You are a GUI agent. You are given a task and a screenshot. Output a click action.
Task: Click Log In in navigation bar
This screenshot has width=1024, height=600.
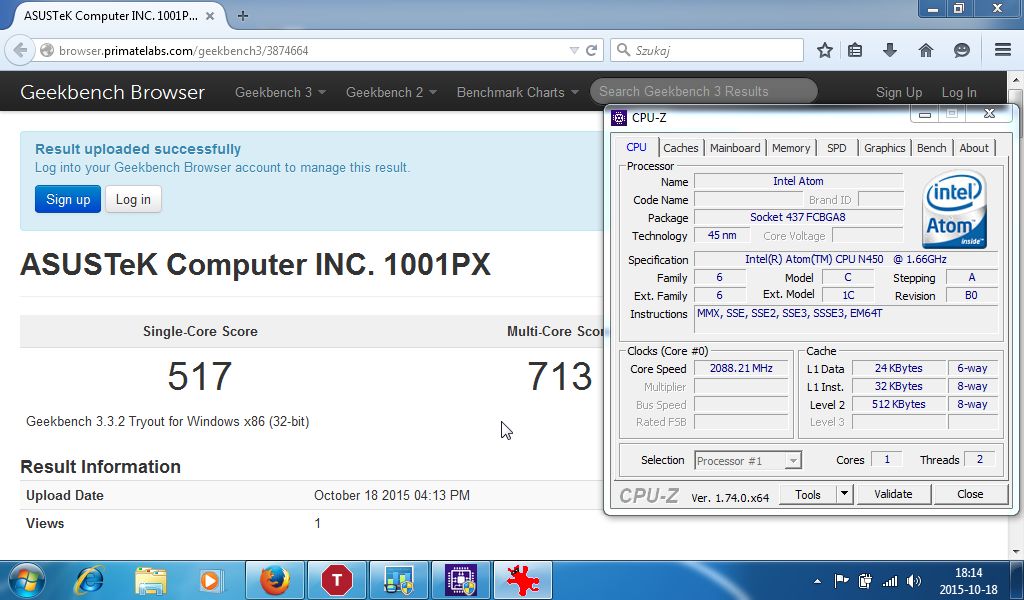959,93
